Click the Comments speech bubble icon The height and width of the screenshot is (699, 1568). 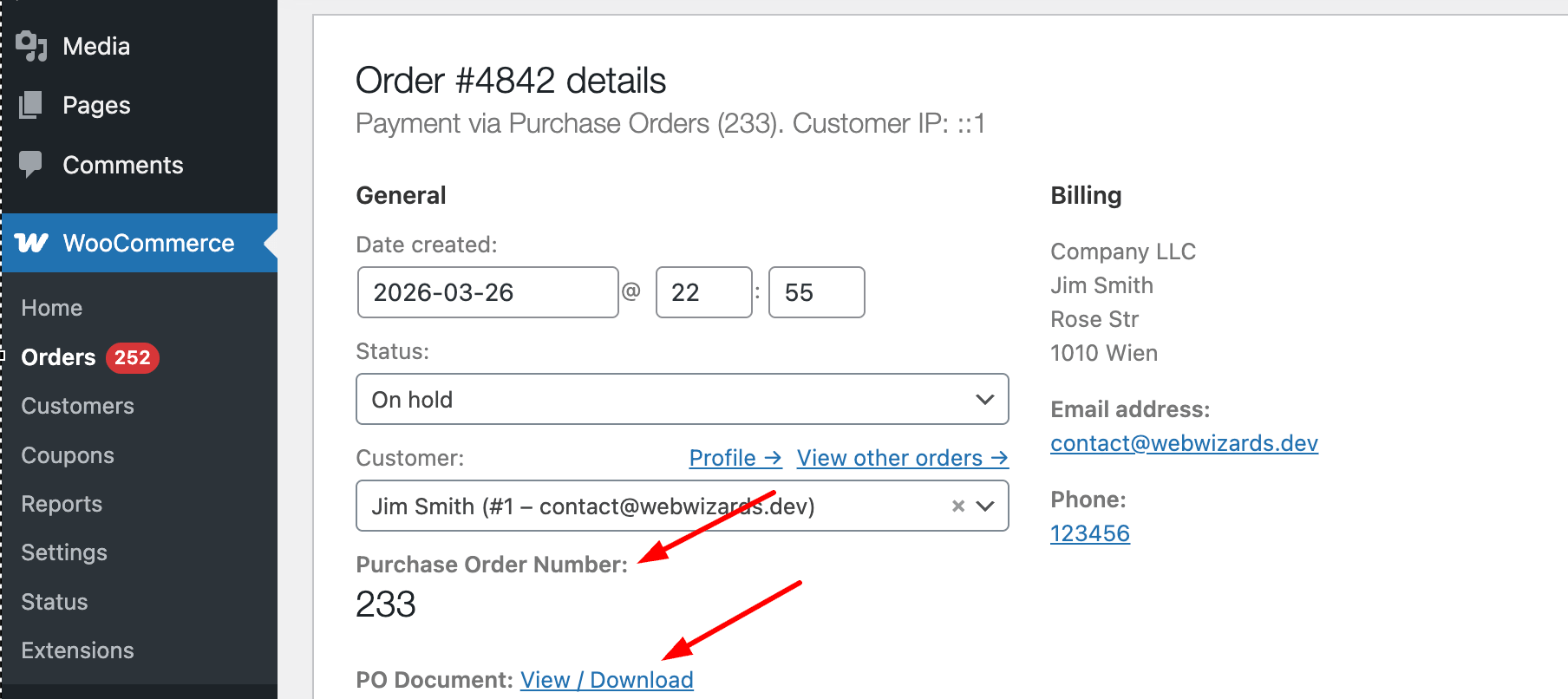[x=30, y=164]
